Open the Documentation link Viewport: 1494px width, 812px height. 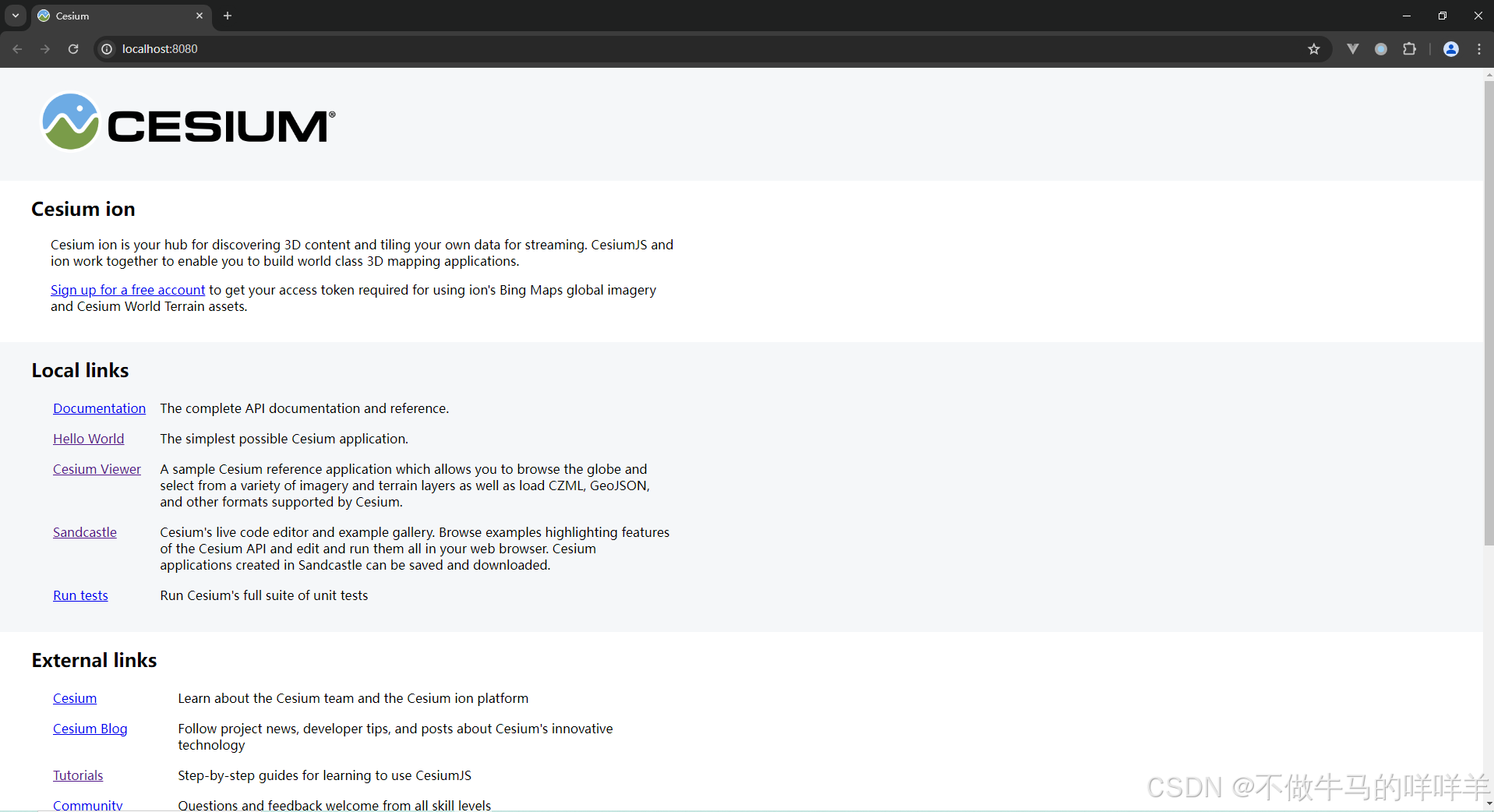click(x=99, y=408)
